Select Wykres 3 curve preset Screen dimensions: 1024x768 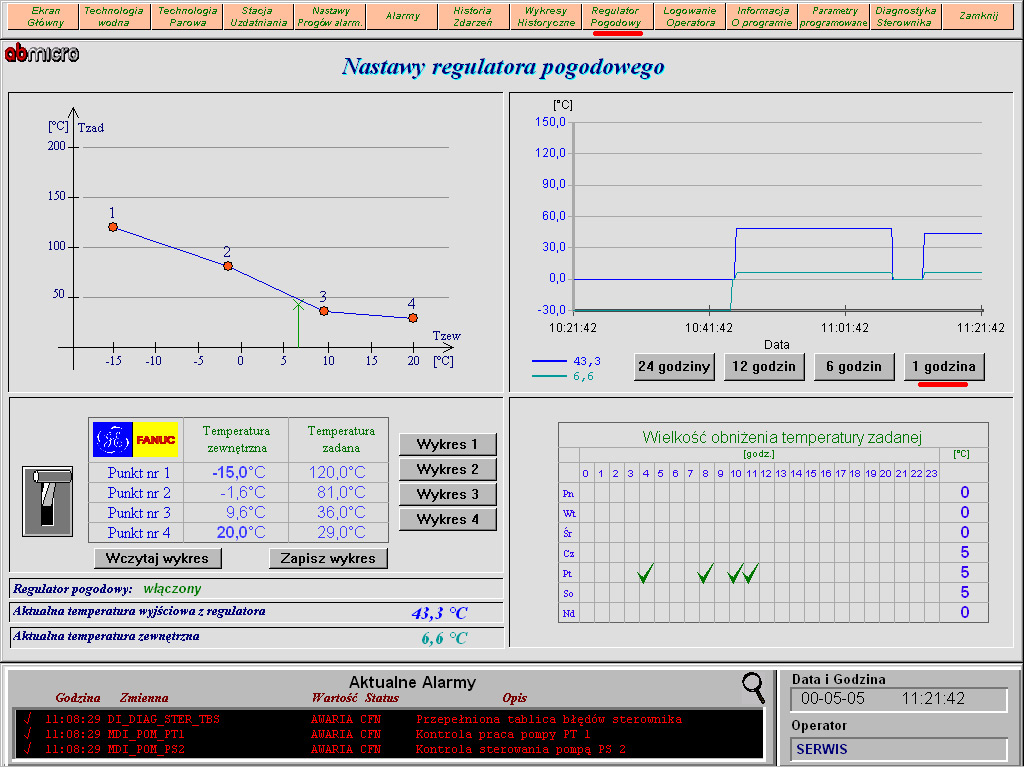[x=447, y=494]
